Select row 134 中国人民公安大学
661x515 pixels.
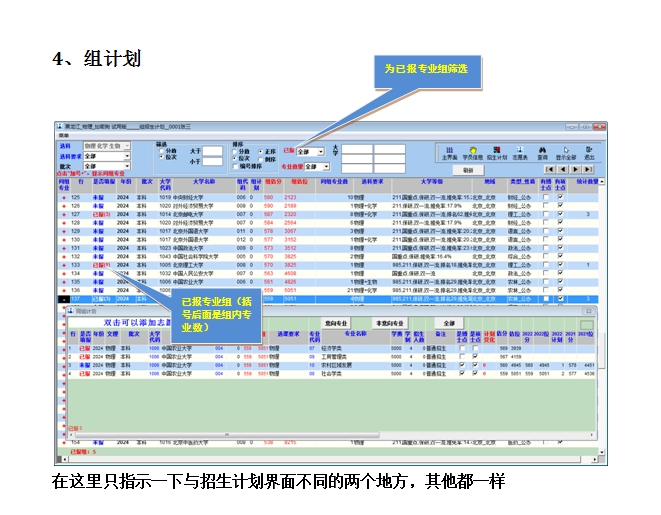[328, 274]
